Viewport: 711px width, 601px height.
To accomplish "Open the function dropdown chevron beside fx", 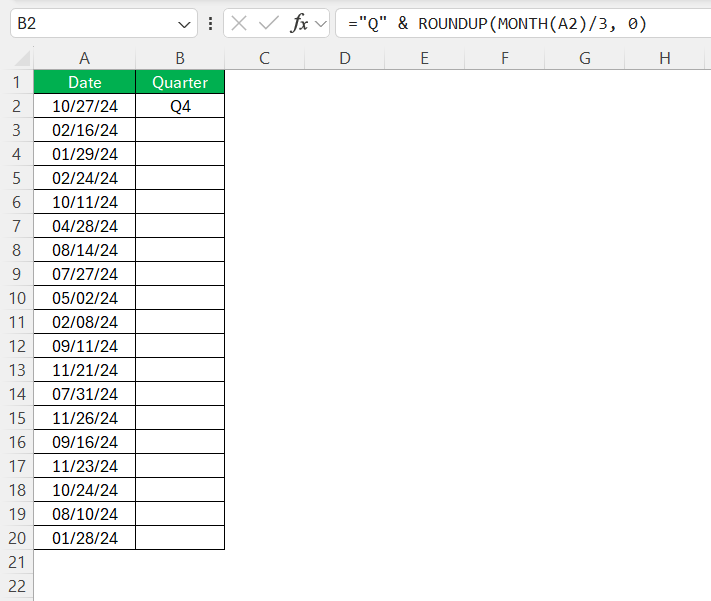I will (321, 24).
